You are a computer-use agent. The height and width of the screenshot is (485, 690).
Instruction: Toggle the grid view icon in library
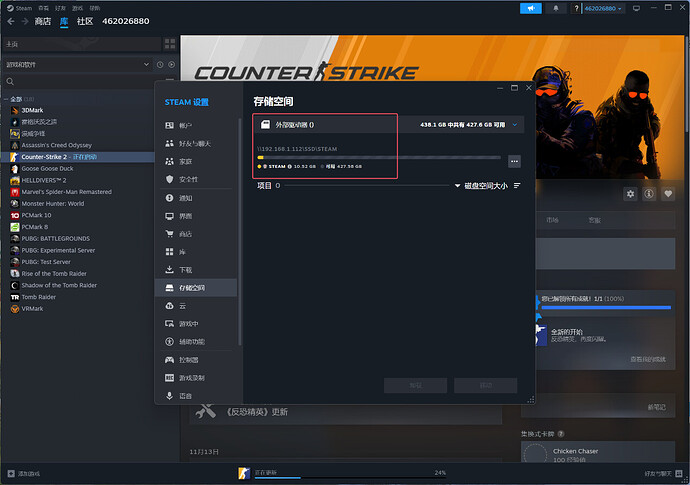coord(170,45)
